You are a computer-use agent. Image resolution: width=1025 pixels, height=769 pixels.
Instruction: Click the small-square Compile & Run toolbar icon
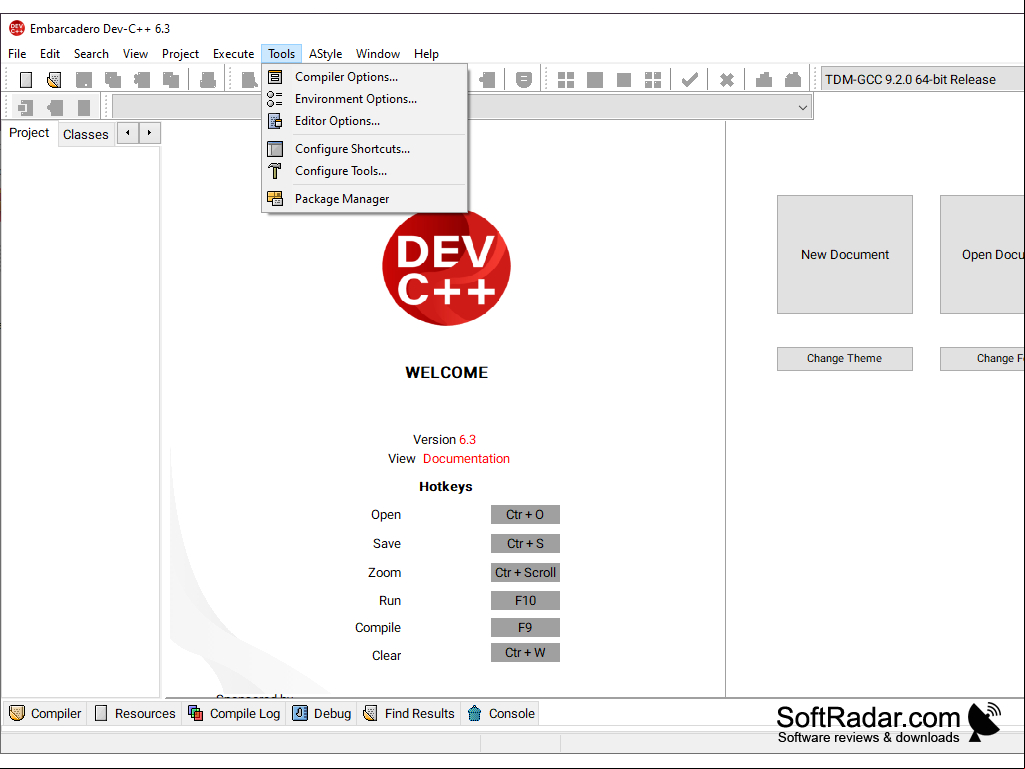(x=624, y=80)
